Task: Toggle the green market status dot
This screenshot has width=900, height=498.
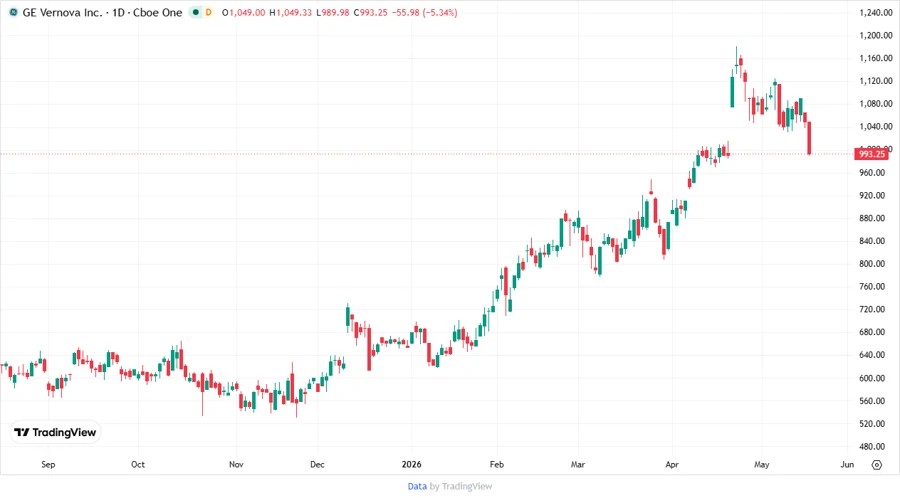Action: coord(196,12)
